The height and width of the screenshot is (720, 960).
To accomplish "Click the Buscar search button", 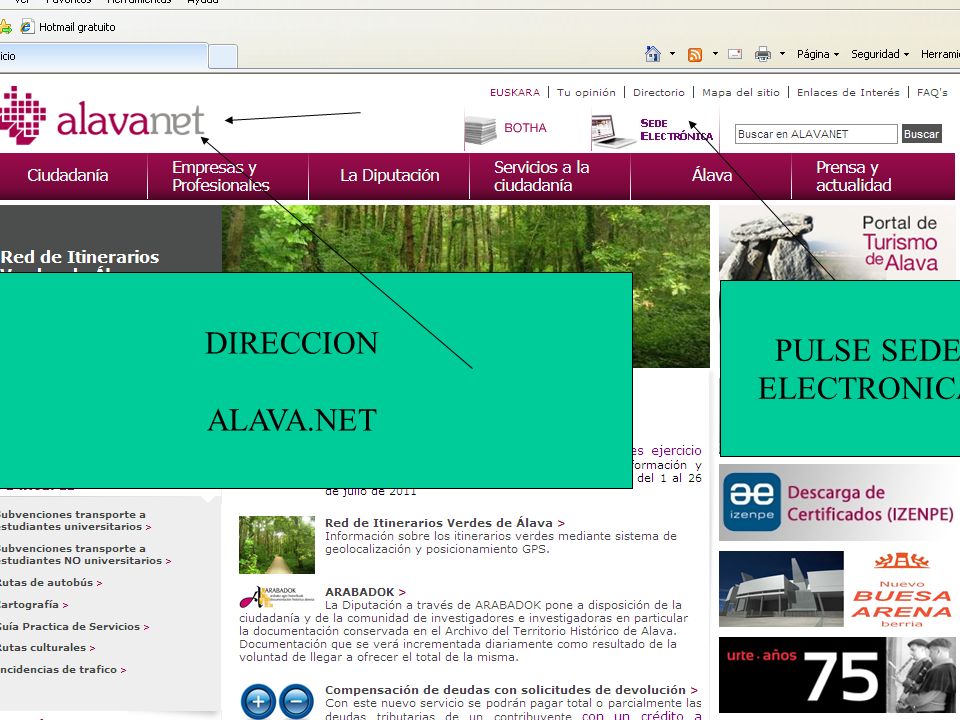I will coord(921,134).
